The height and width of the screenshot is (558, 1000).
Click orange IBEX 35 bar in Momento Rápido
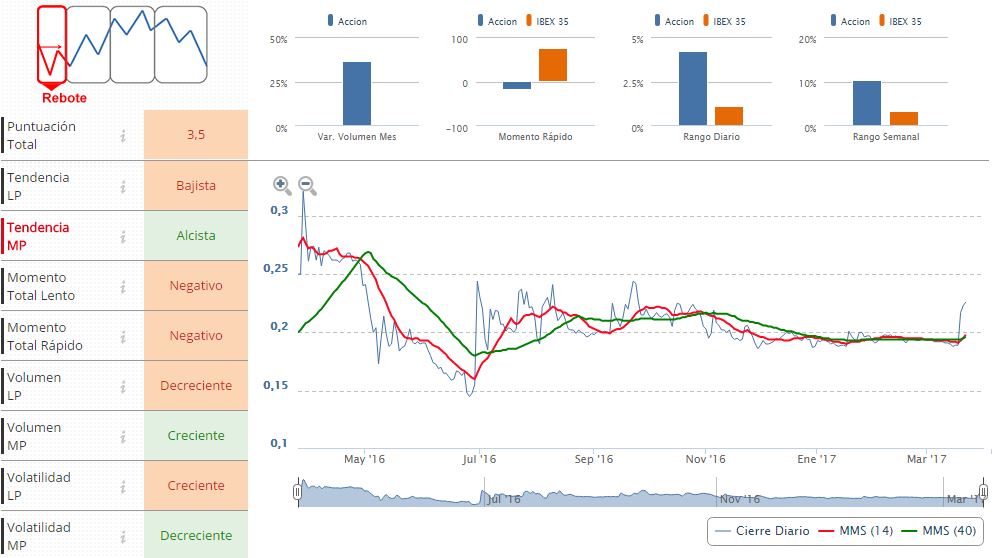click(553, 65)
